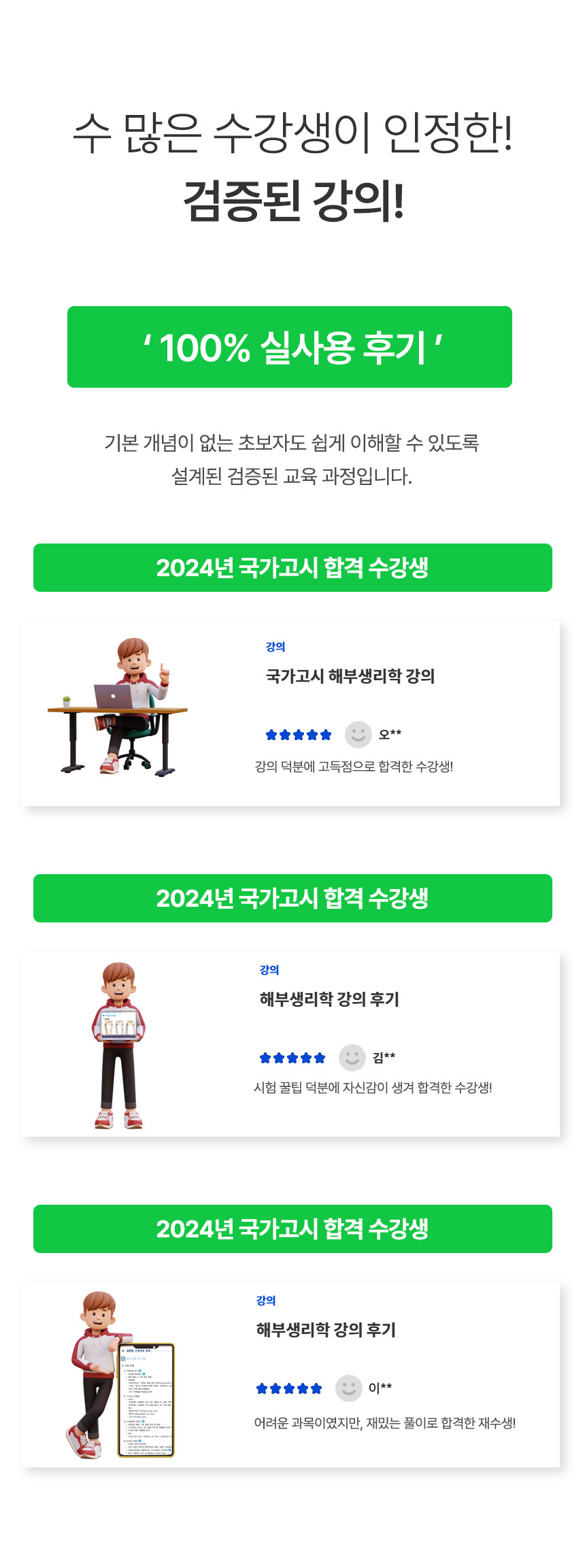The width and height of the screenshot is (585, 1568).
Task: Click the five-star rating in 김** review
Action: (x=292, y=1058)
